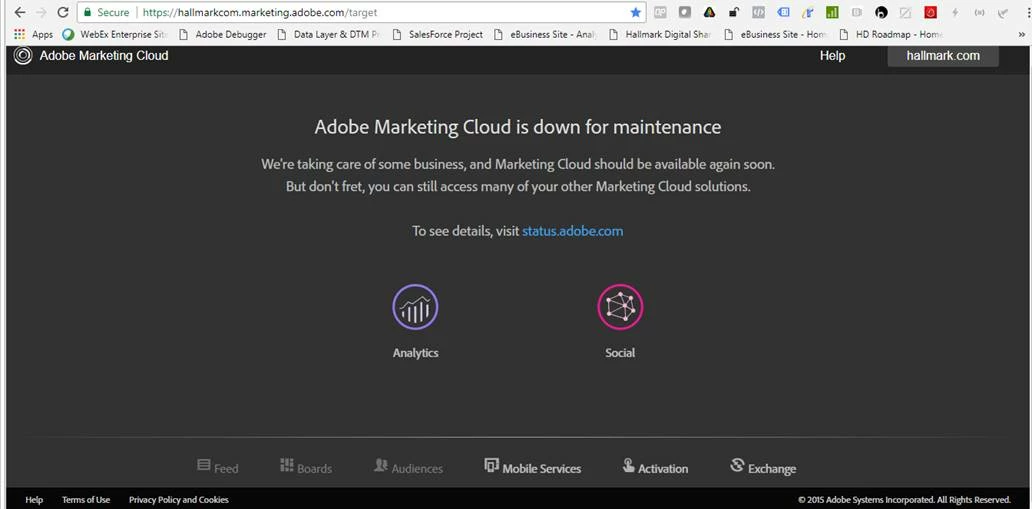Open the Boards item in footer
This screenshot has height=509, width=1032.
pos(306,467)
